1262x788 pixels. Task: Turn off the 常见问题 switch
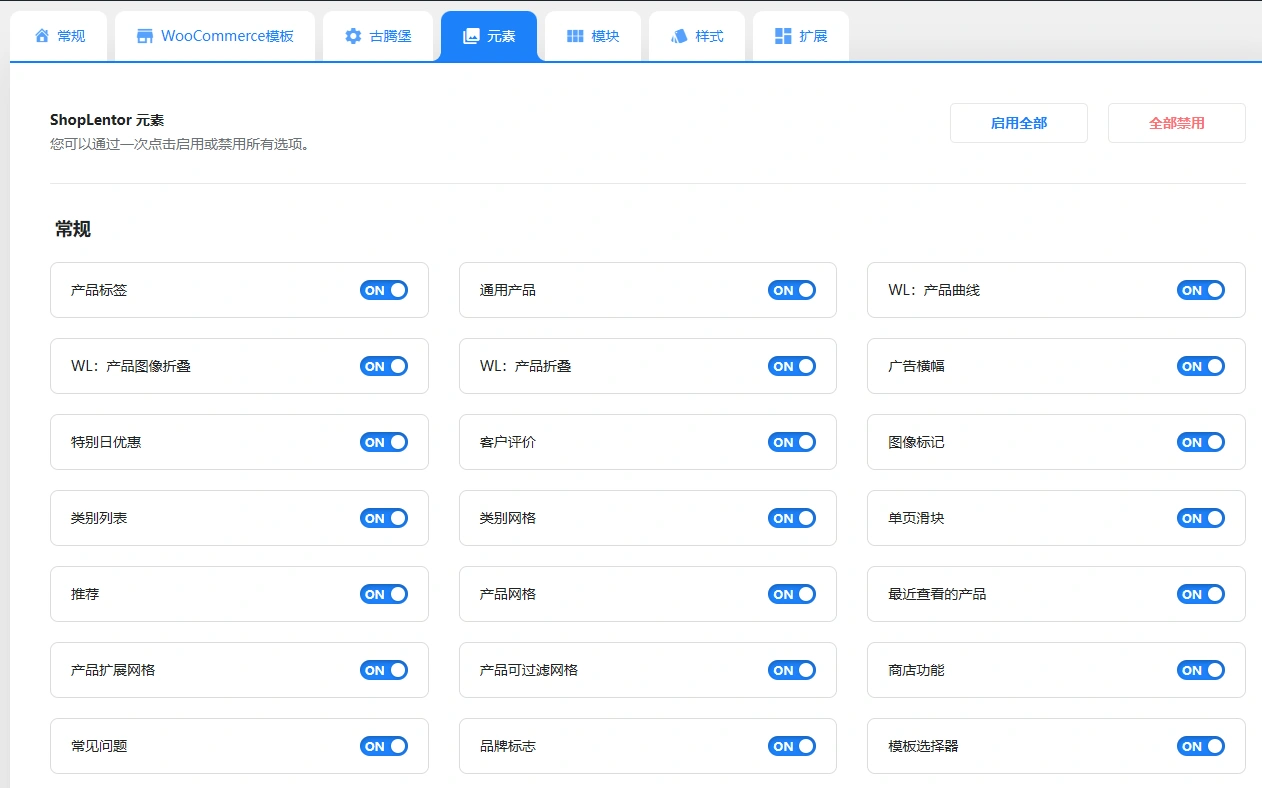[384, 746]
